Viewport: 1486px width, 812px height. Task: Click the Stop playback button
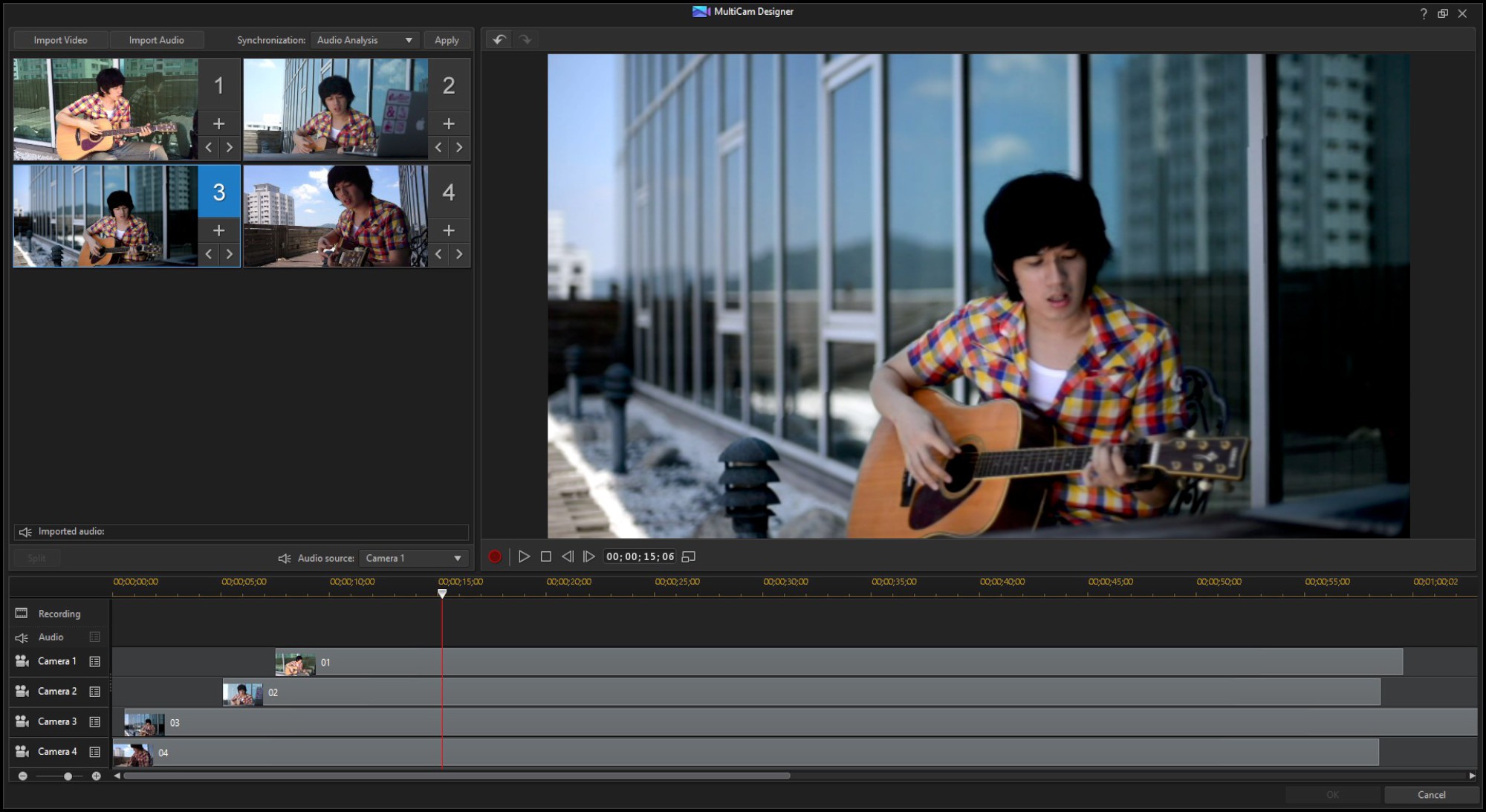pos(546,556)
